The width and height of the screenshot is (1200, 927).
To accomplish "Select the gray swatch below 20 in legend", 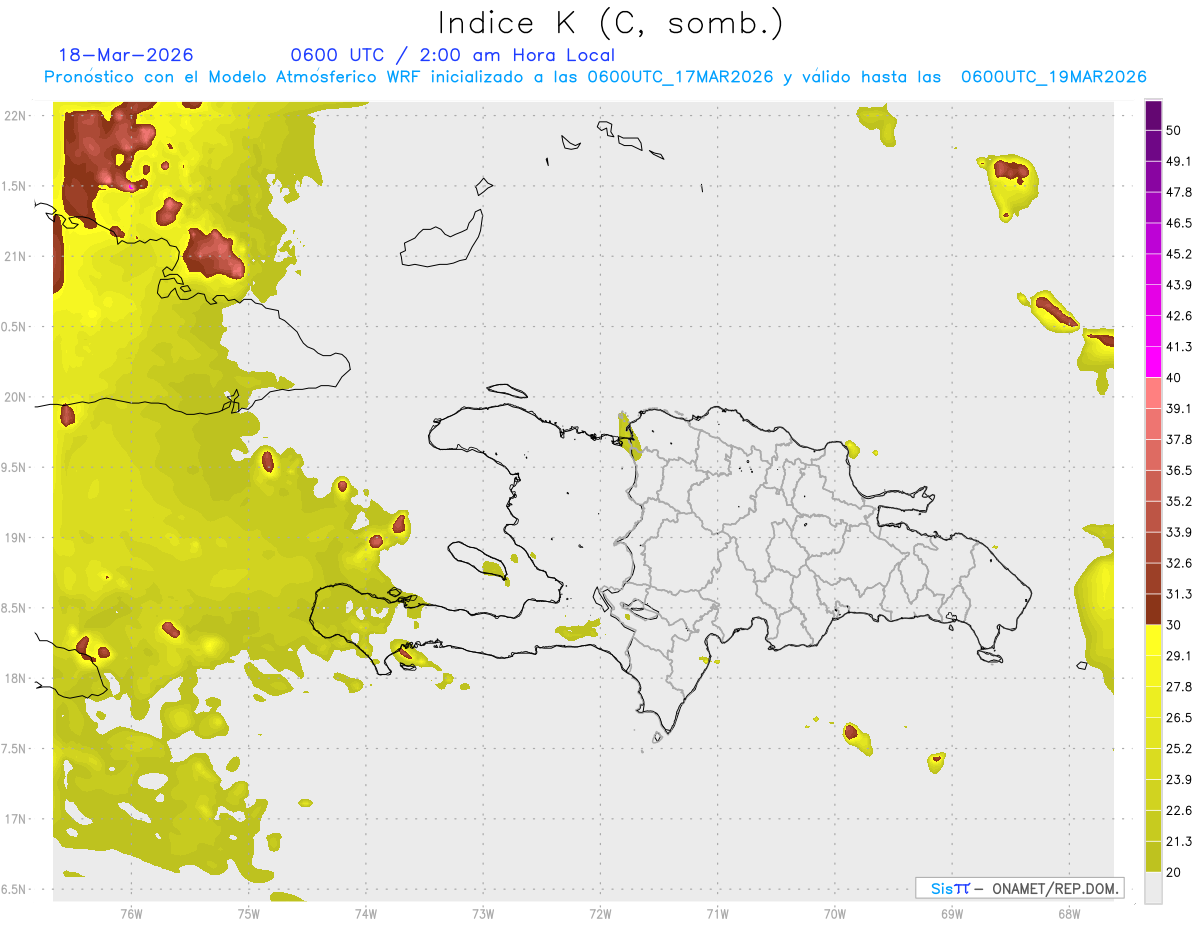I will pyautogui.click(x=1153, y=888).
